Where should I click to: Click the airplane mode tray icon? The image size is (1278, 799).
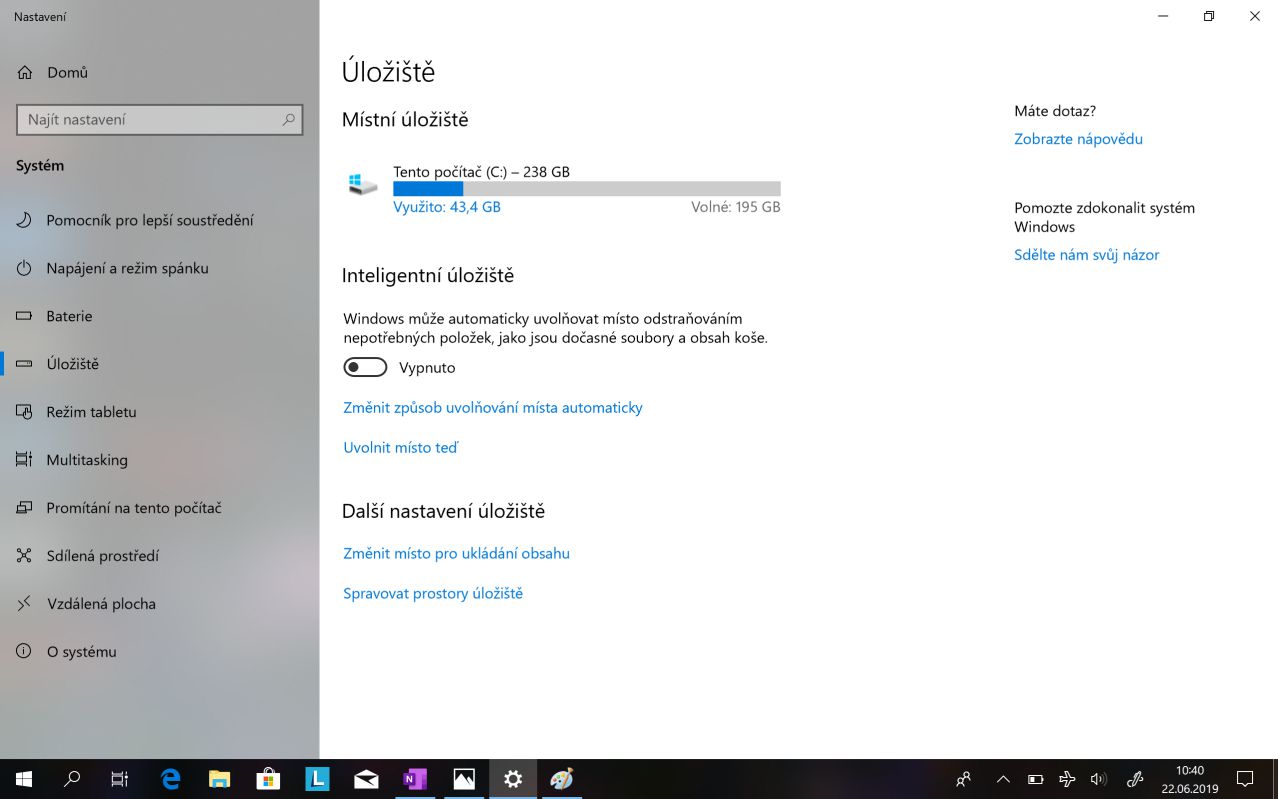coord(1067,779)
